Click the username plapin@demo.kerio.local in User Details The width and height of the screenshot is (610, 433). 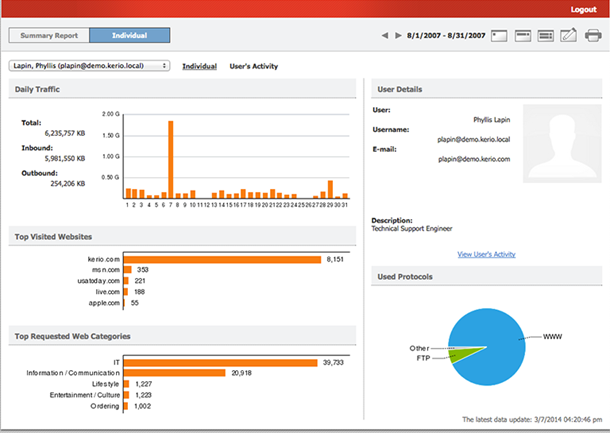[473, 139]
